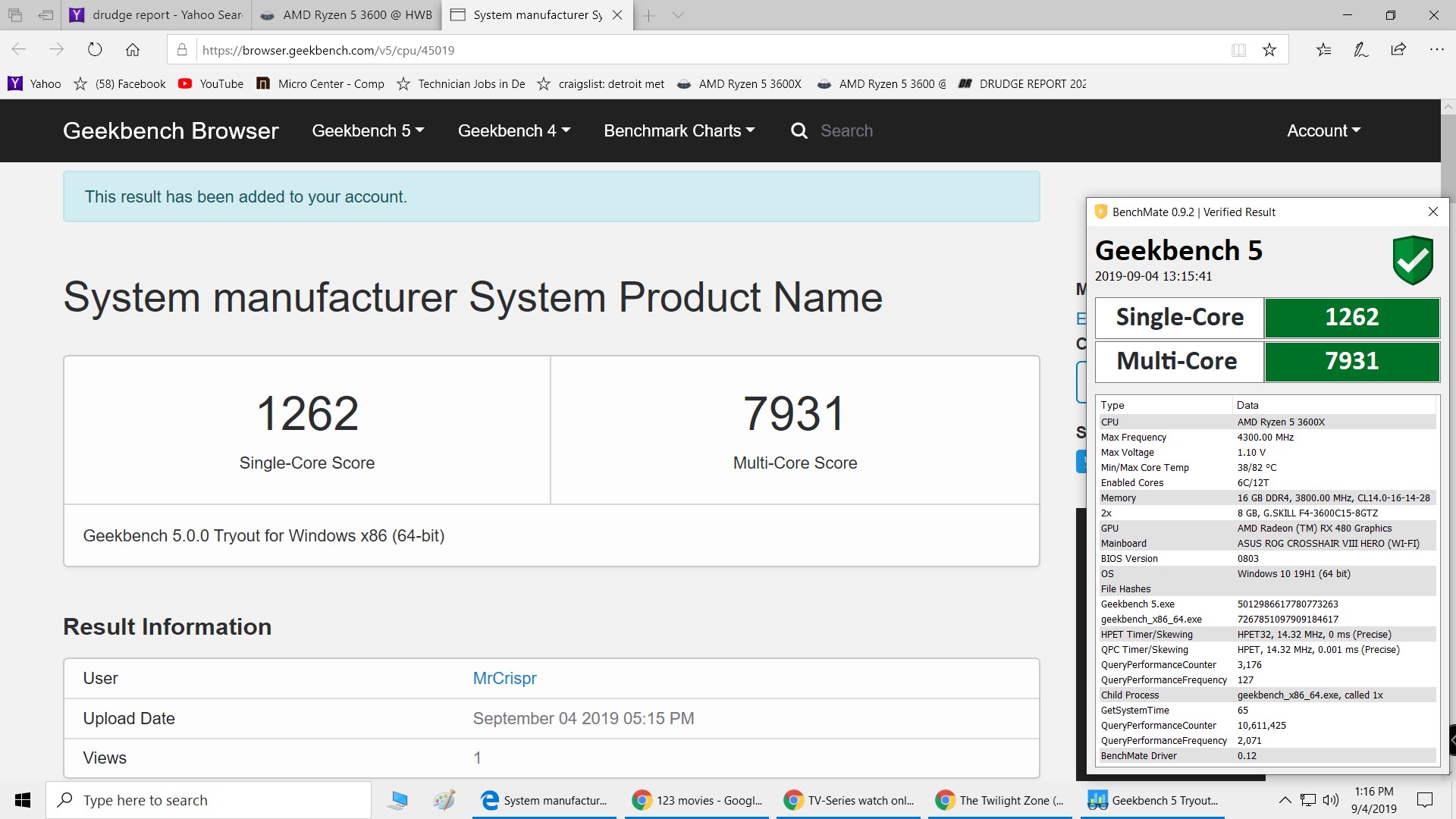Open Micro Center bookmark
1456x819 pixels.
321,84
